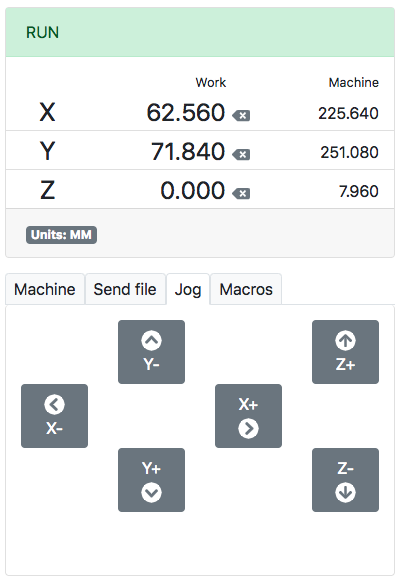Viewport: 402px width, 582px height.
Task: Raise the spindle with the Z+ button
Action: tap(346, 352)
